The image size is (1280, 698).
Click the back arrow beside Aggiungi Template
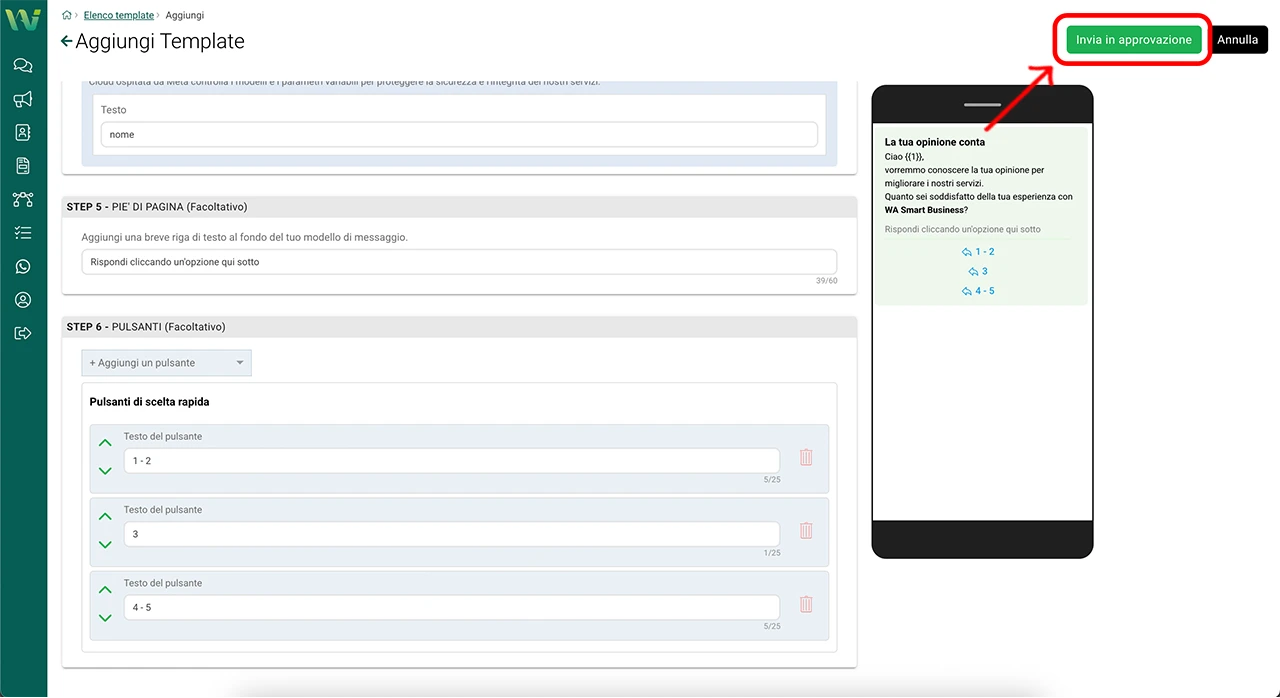point(67,41)
